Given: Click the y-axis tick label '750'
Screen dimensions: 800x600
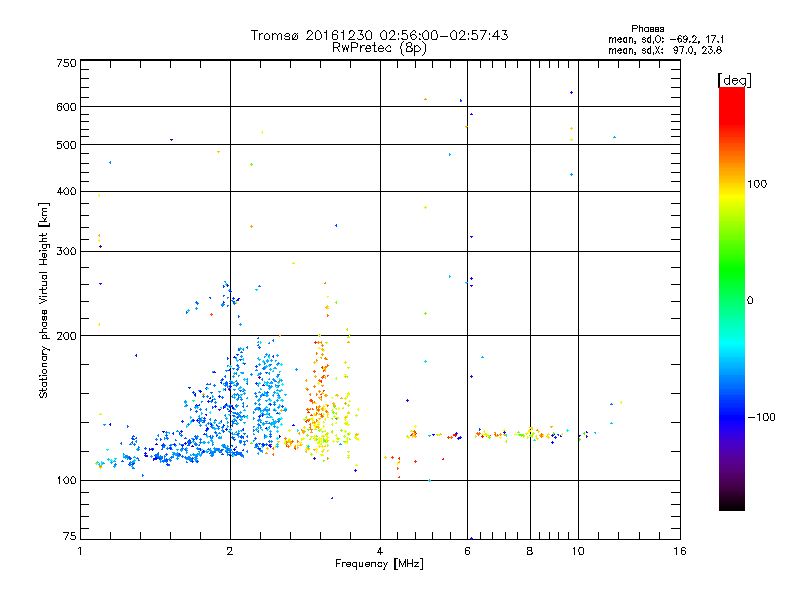Looking at the screenshot, I should point(66,63).
